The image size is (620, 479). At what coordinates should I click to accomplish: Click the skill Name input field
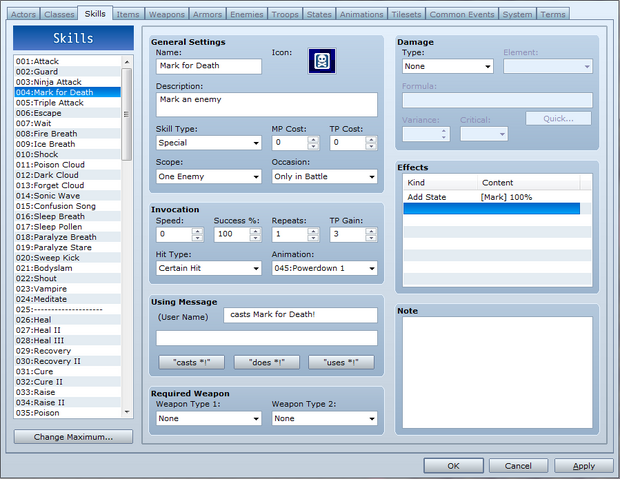click(x=209, y=66)
